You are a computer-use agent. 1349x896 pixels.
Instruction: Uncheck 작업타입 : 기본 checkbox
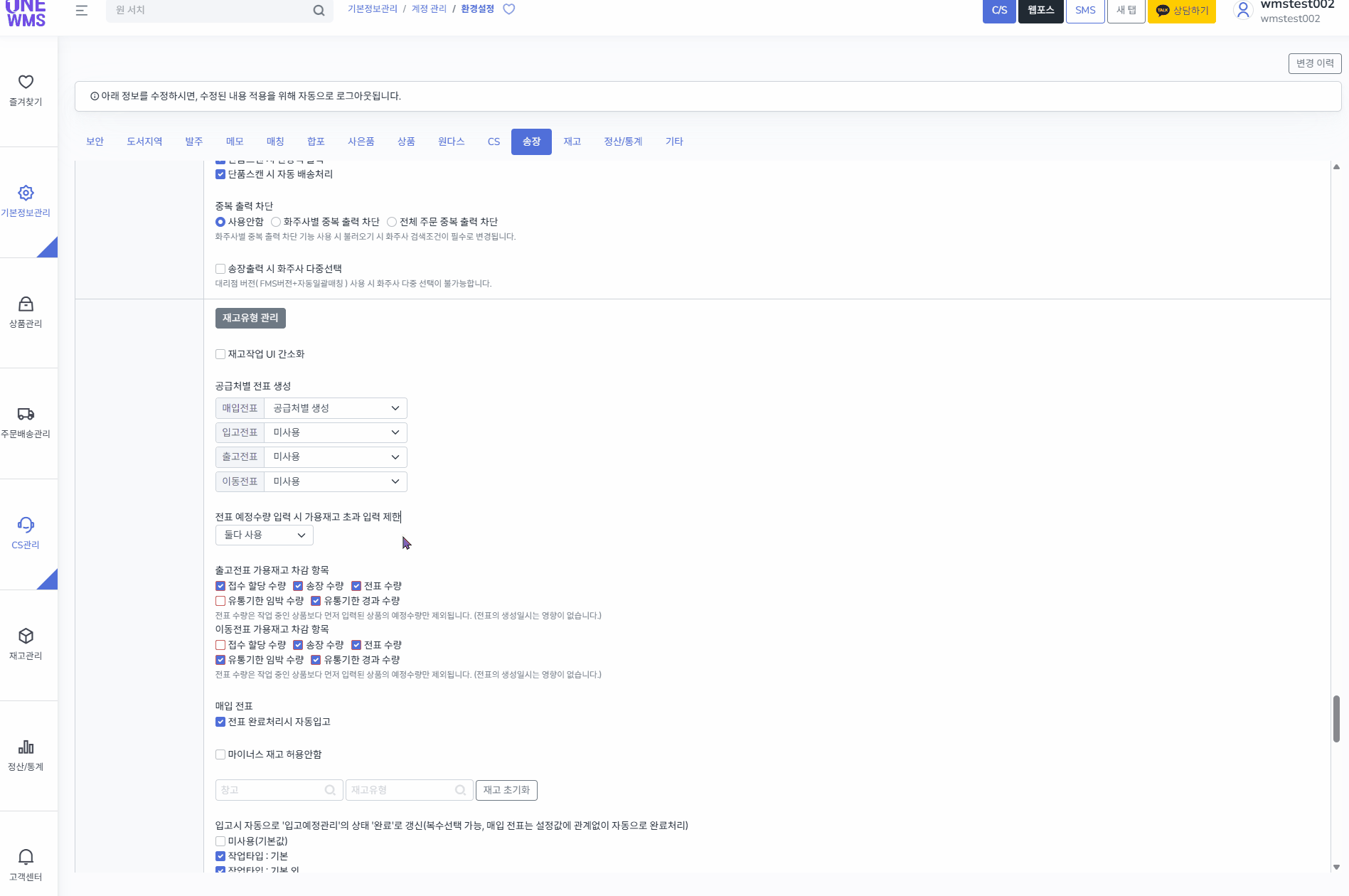click(x=220, y=856)
